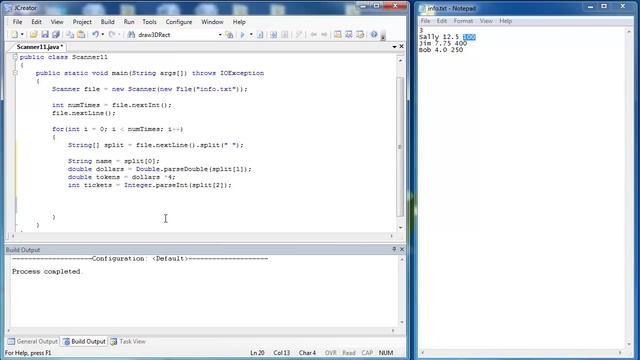This screenshot has width=640, height=360.
Task: Open the Configure menu
Action: (179, 22)
